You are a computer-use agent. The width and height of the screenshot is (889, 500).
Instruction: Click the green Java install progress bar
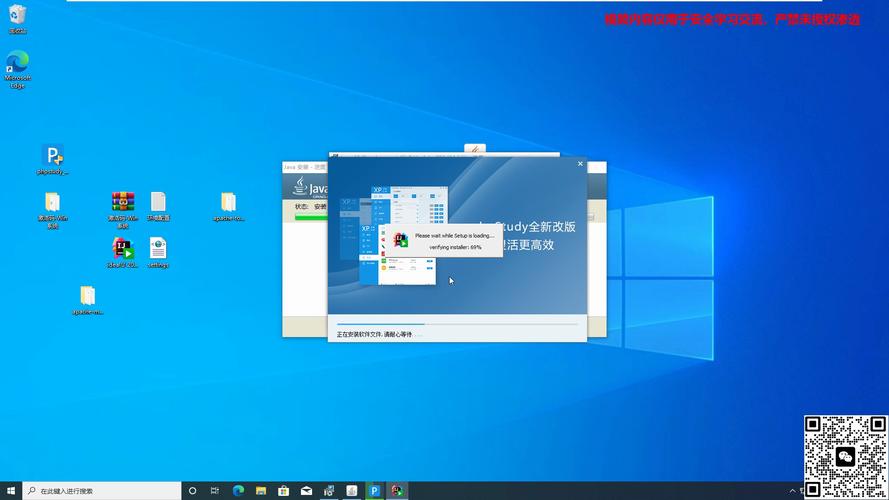311,218
